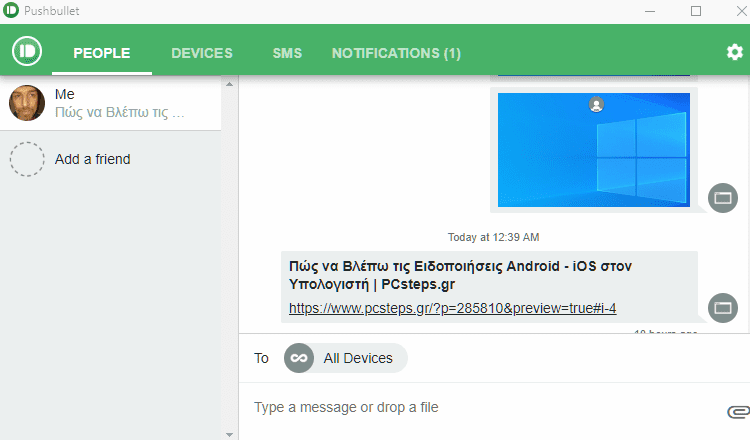Click the Greek message title text
750x440 pixels.
point(460,275)
